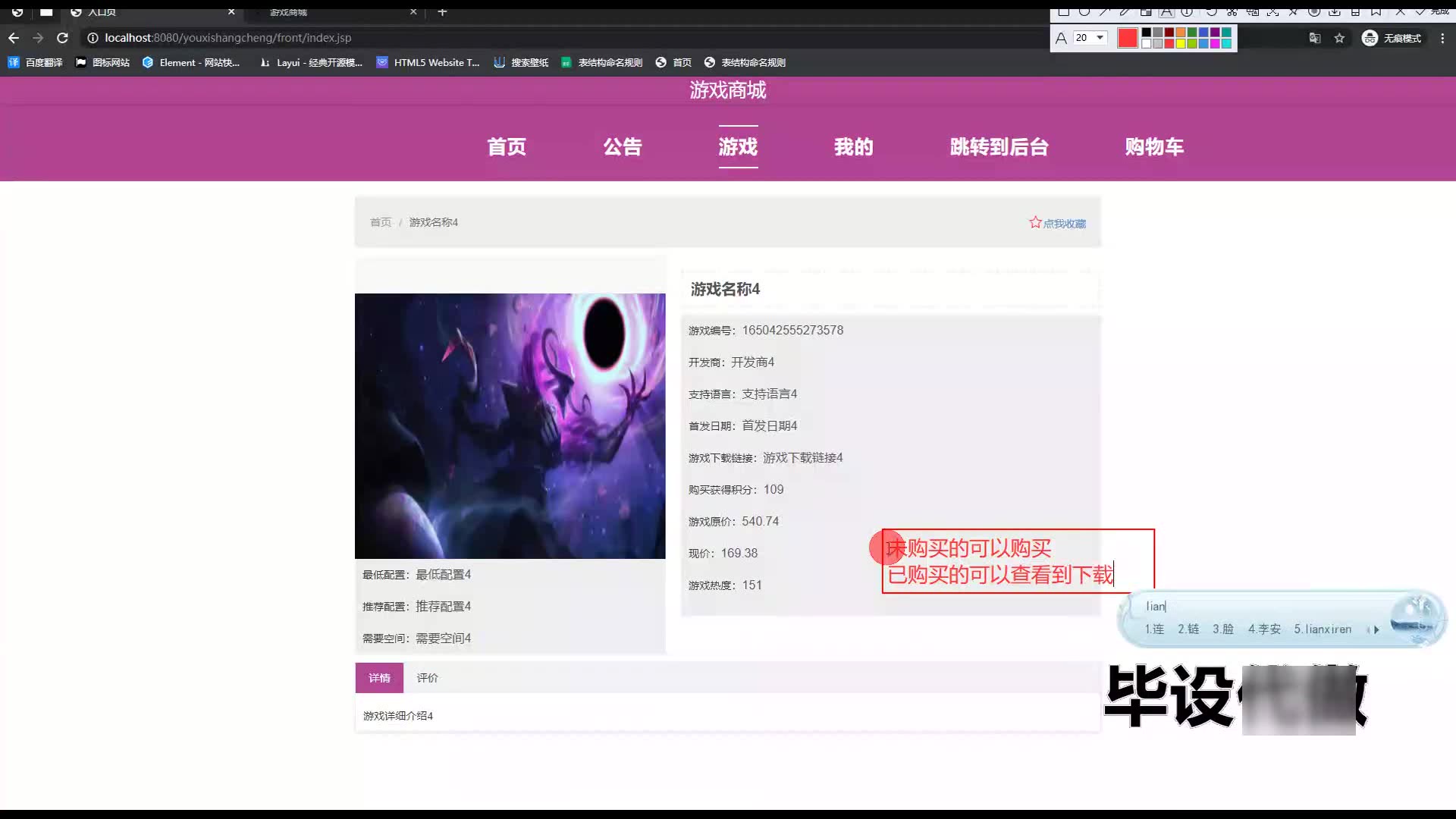Image resolution: width=1456 pixels, height=819 pixels.
Task: Close the 入口页 tab
Action: click(x=231, y=11)
